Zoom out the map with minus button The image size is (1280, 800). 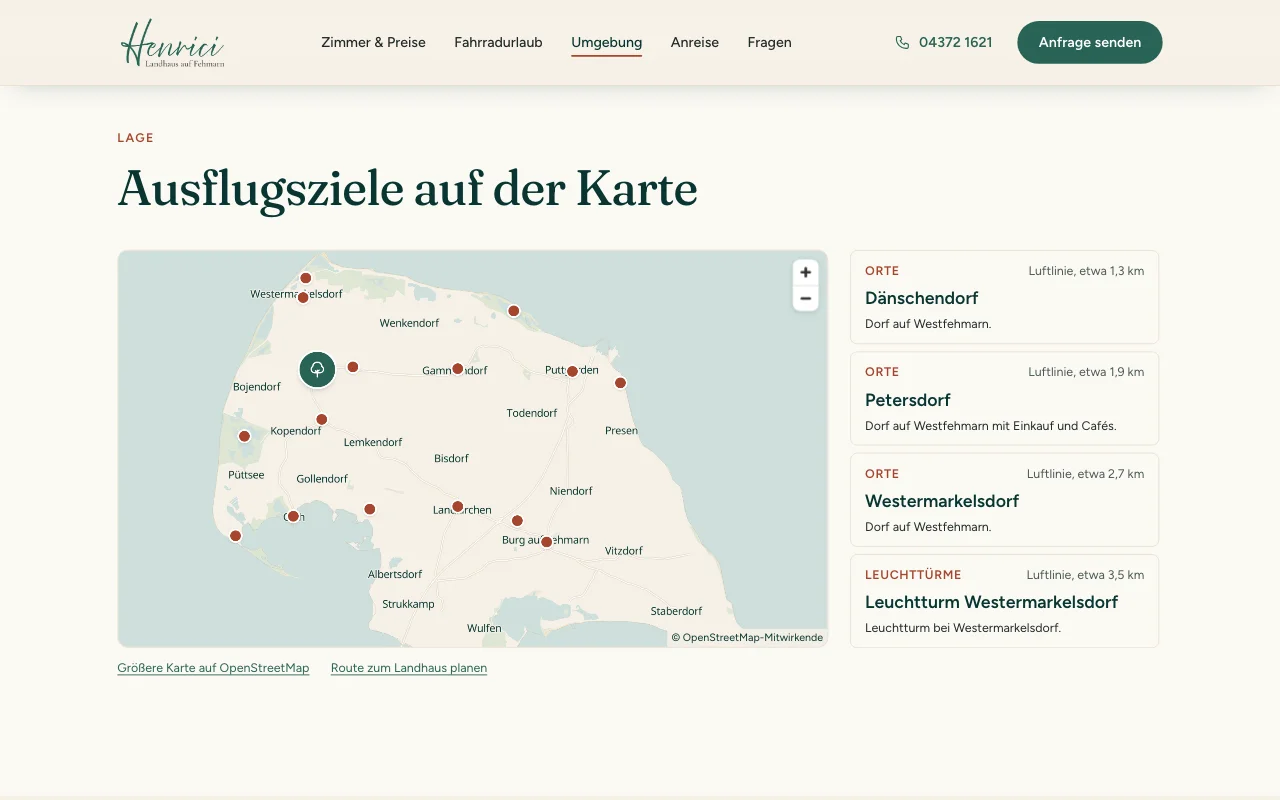(805, 298)
